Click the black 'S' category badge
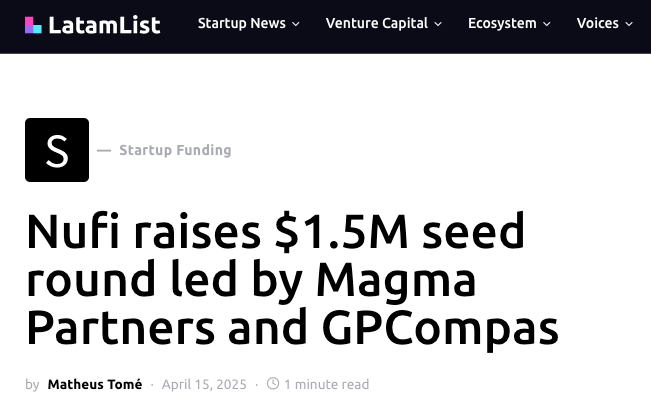Viewport: 651px width, 411px height. pyautogui.click(x=57, y=150)
